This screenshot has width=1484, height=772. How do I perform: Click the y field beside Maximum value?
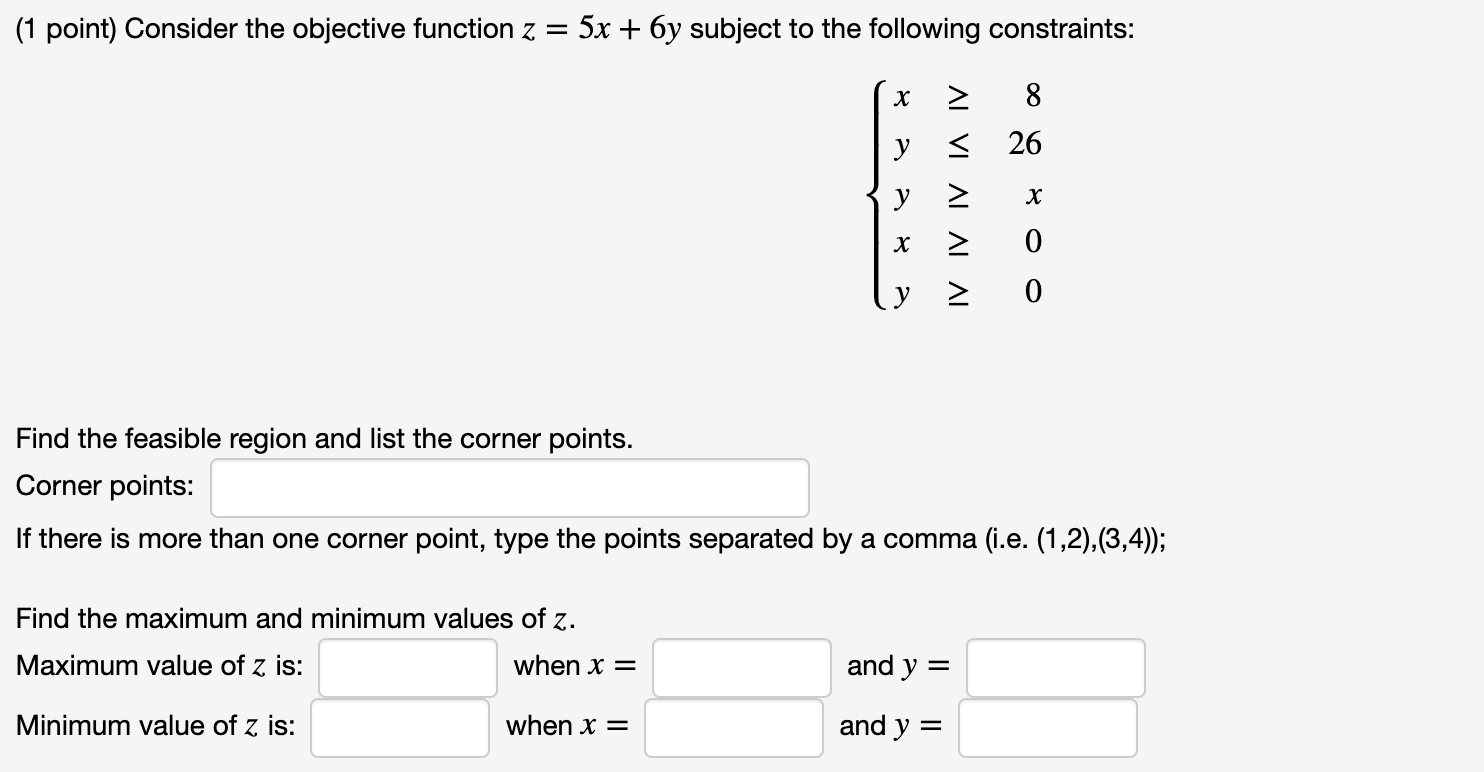pos(1053,666)
